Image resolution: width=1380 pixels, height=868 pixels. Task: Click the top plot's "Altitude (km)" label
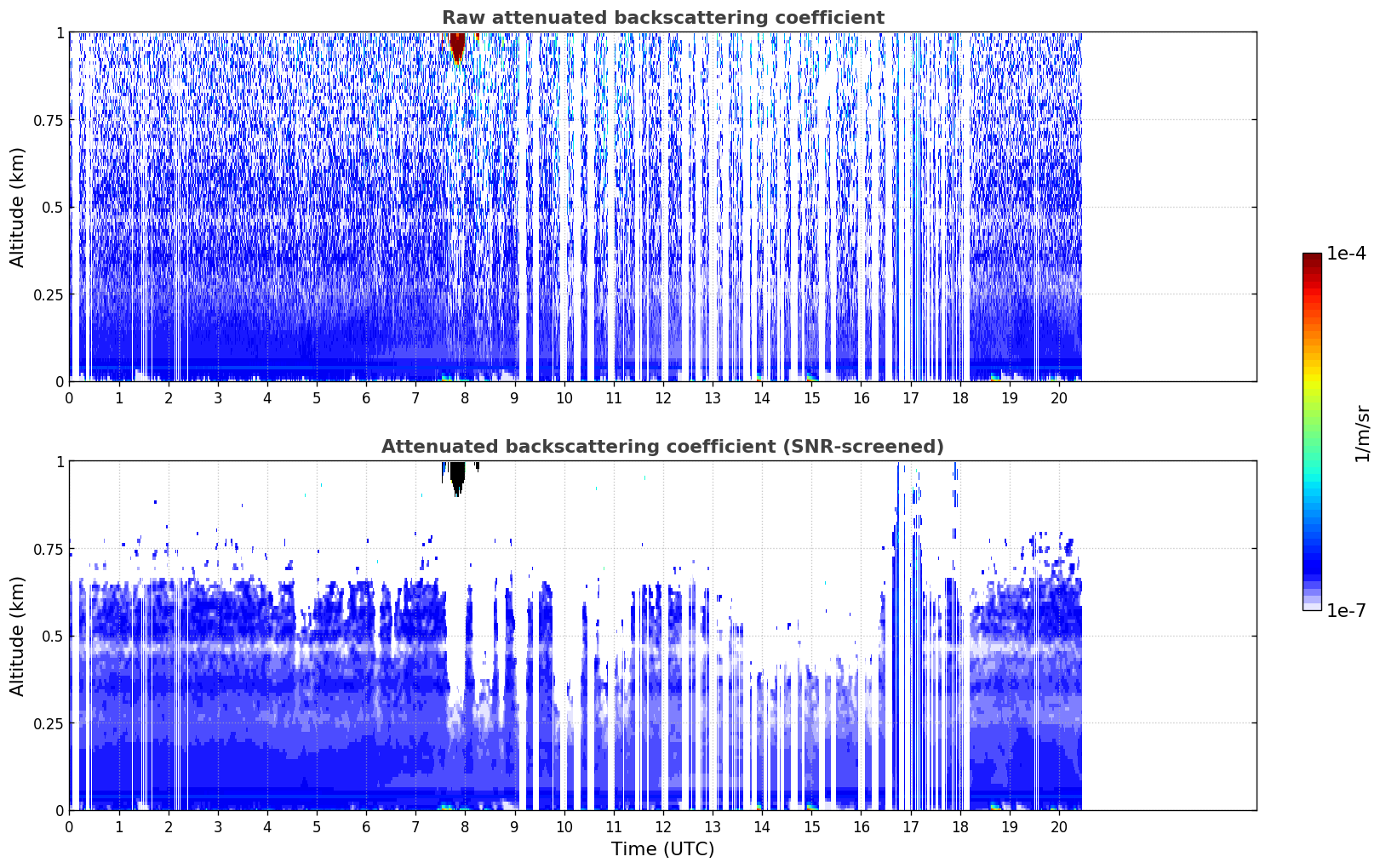pos(18,207)
